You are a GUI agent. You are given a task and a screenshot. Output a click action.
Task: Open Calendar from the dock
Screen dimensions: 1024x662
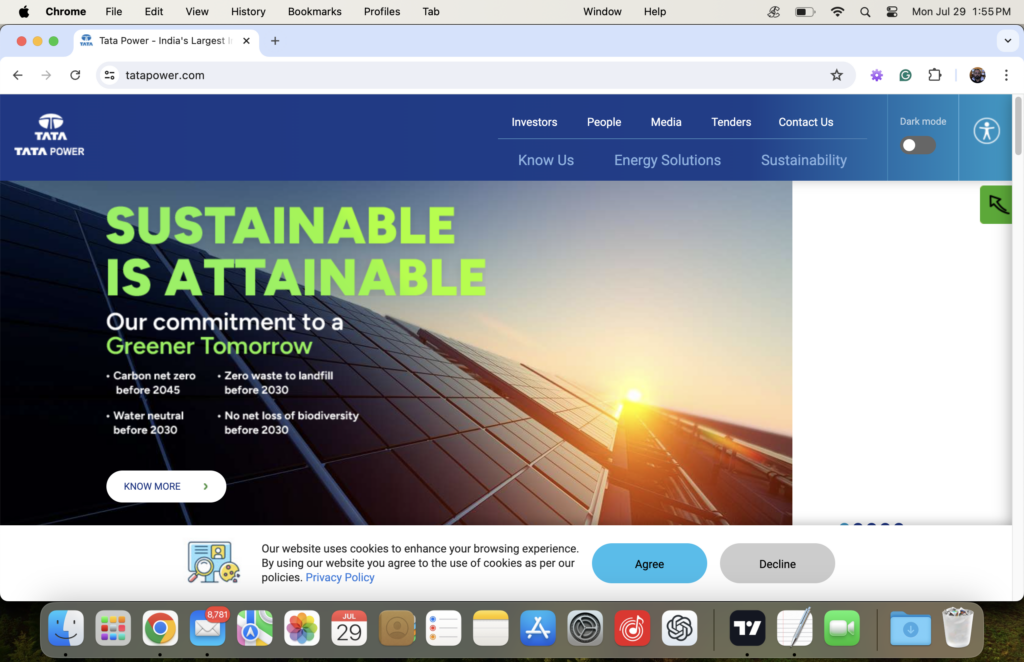(x=349, y=629)
